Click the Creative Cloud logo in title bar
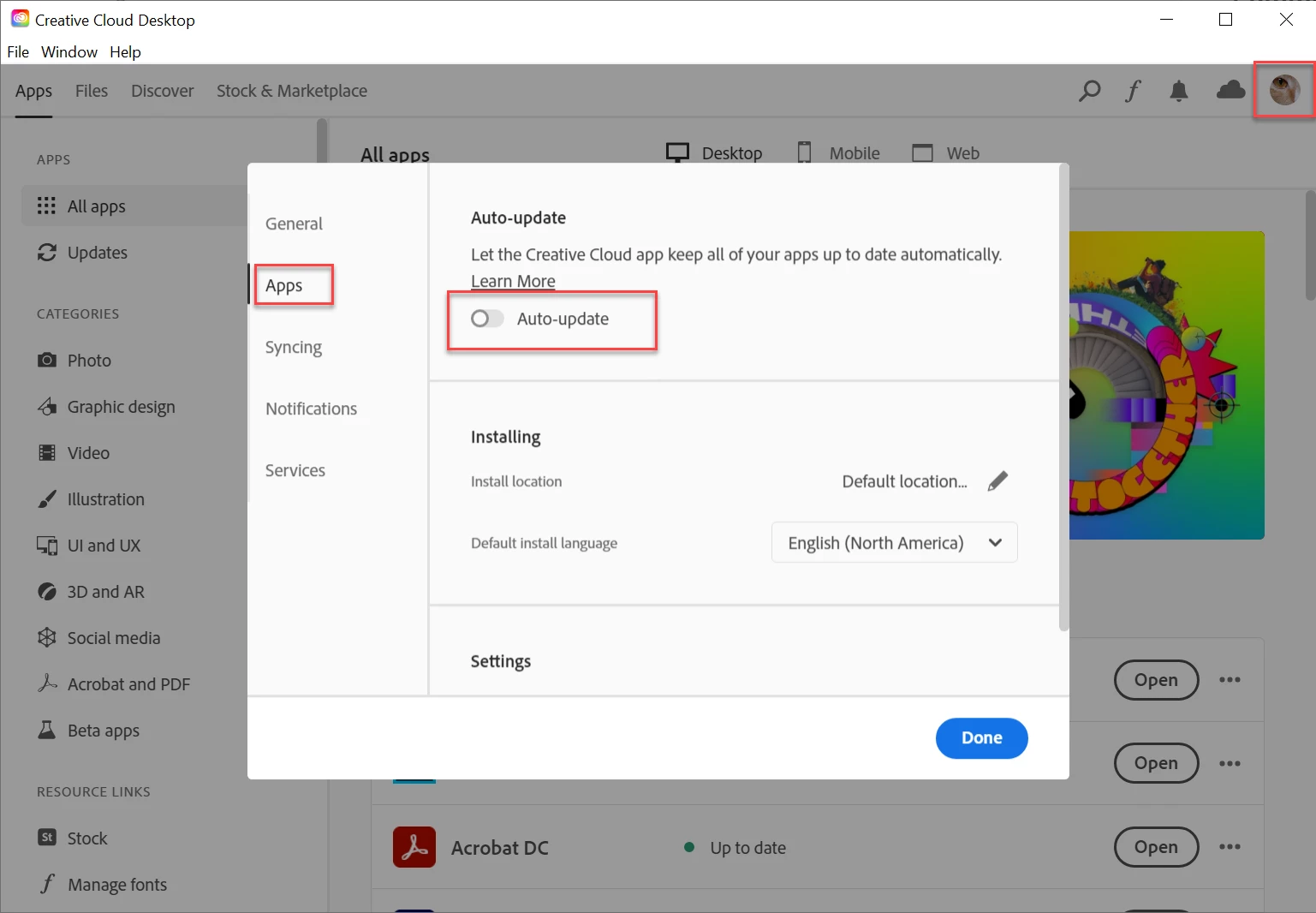1316x913 pixels. tap(20, 19)
